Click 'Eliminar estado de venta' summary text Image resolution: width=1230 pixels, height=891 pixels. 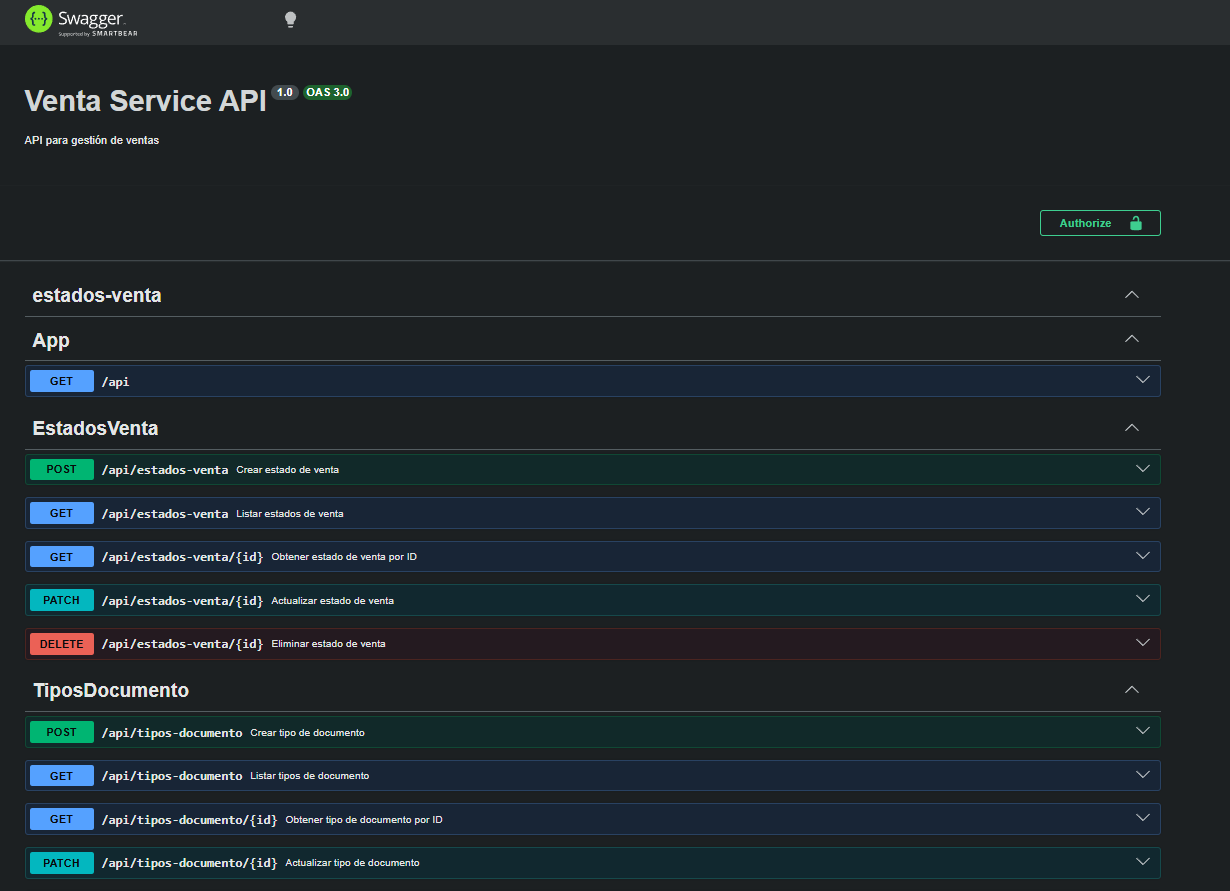(x=328, y=644)
